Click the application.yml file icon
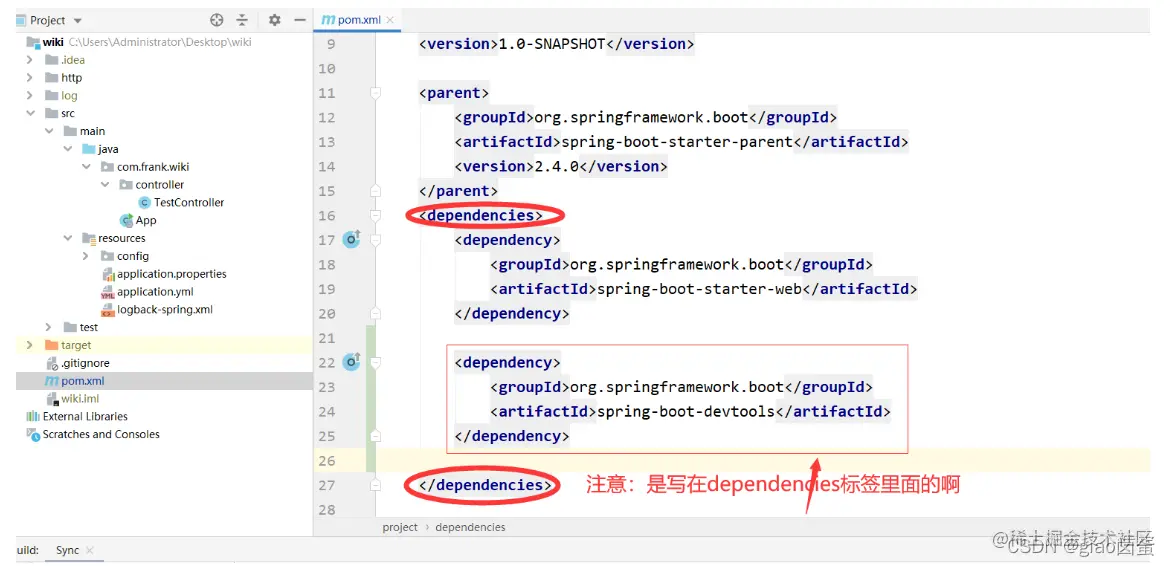 (107, 292)
